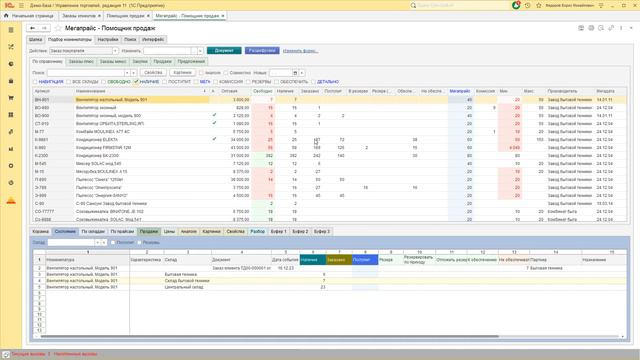Click the shopping bag icon in left sidebar

(x=11, y=81)
